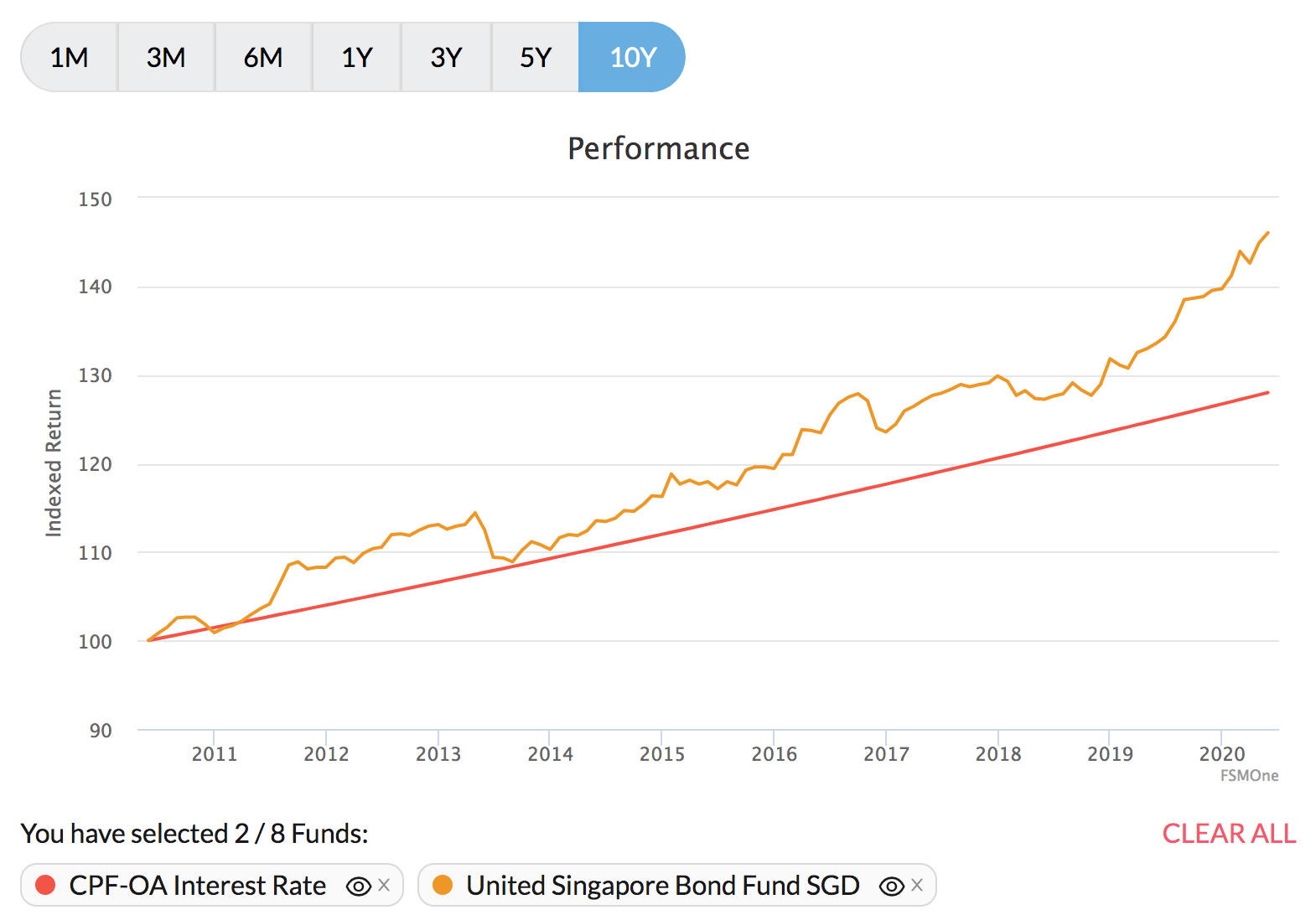Click the CPF-OA Interest Rate label
Viewport: 1316px width, 915px height.
point(197,886)
